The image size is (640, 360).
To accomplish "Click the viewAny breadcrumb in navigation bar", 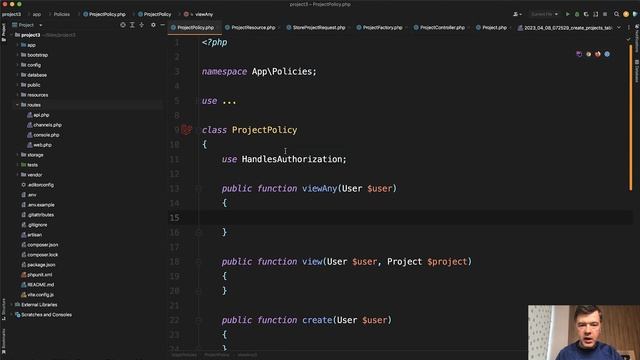I will [x=199, y=14].
